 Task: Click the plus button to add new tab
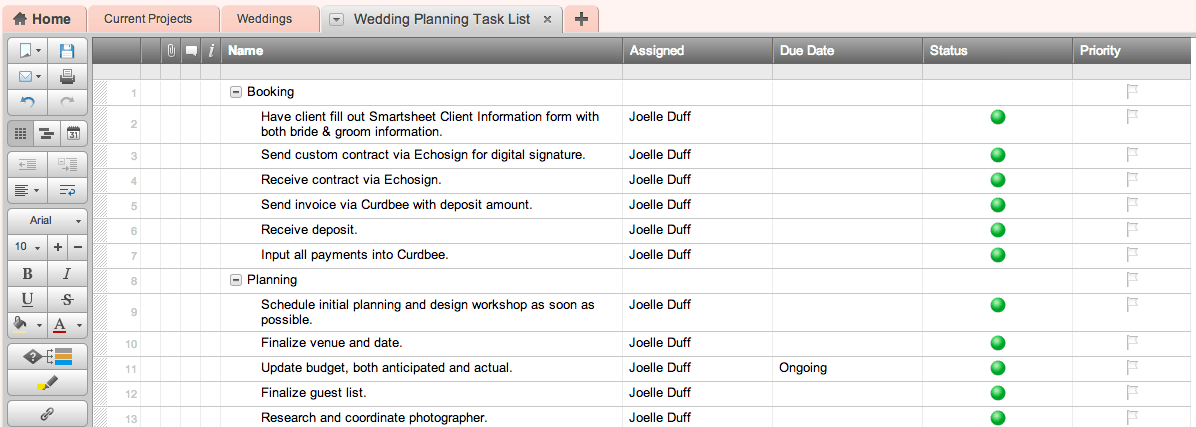(581, 19)
